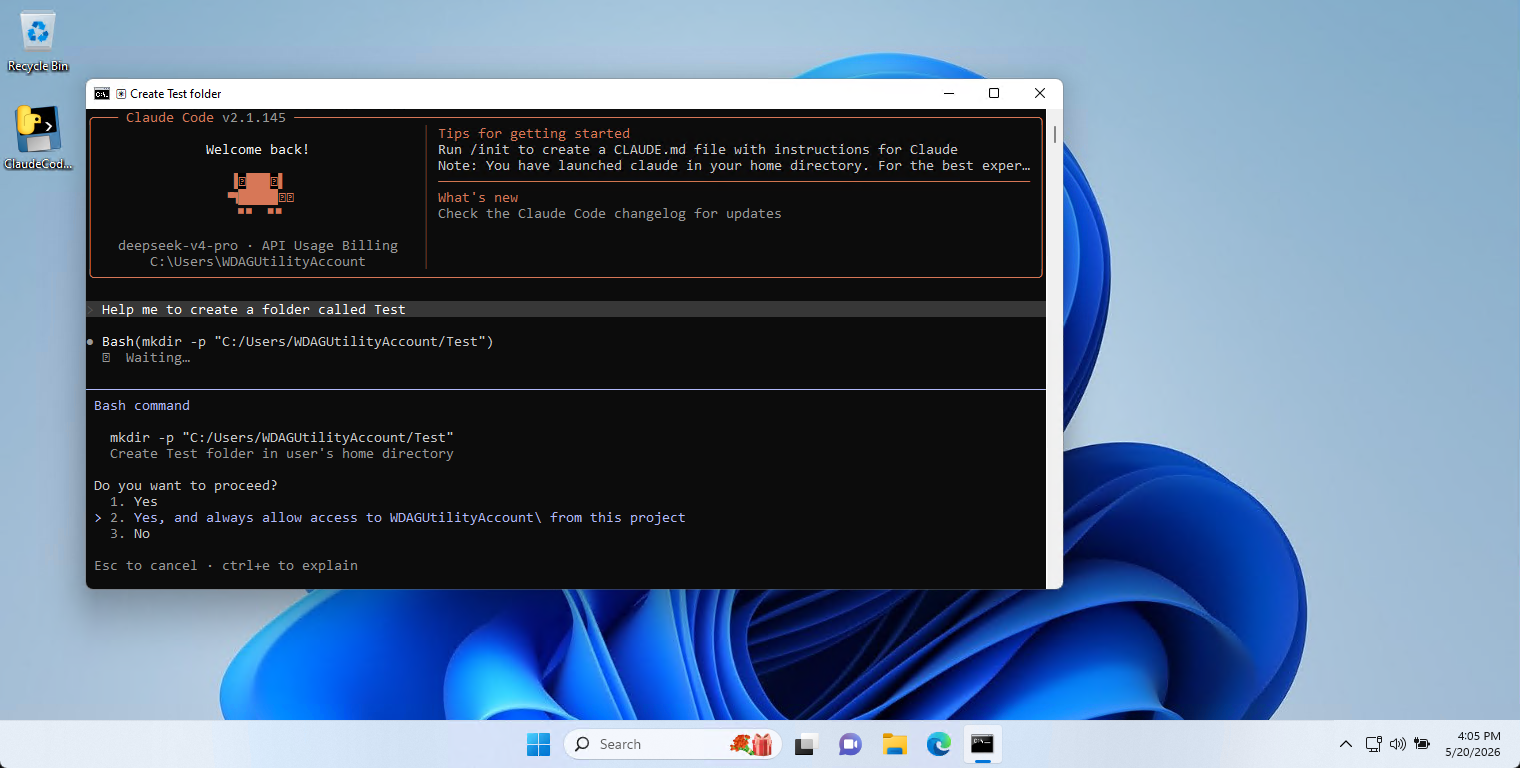Launch Microsoft Edge from the taskbar

(938, 744)
